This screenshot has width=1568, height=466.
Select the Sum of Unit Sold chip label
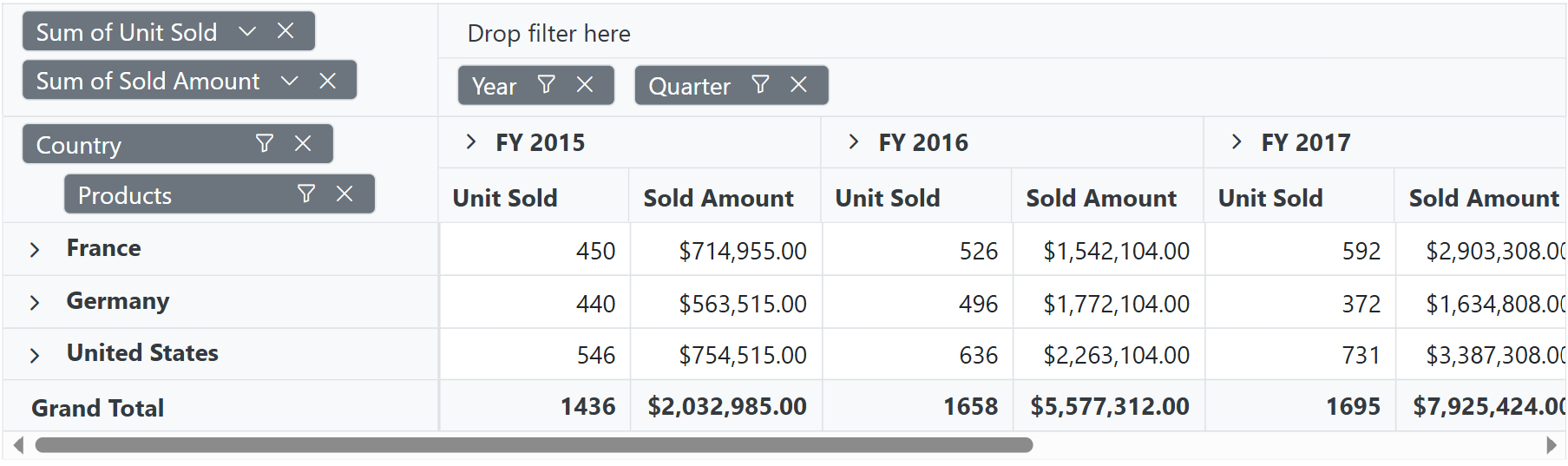[x=127, y=32]
